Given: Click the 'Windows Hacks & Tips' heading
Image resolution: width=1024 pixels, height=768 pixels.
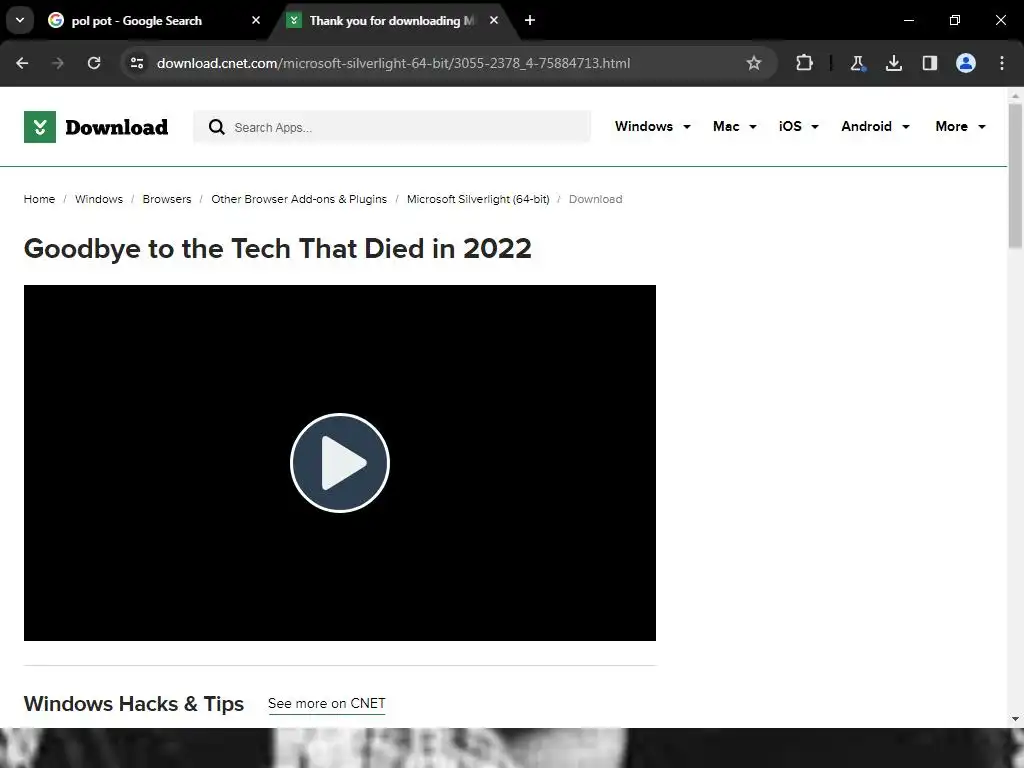Looking at the screenshot, I should tap(134, 704).
